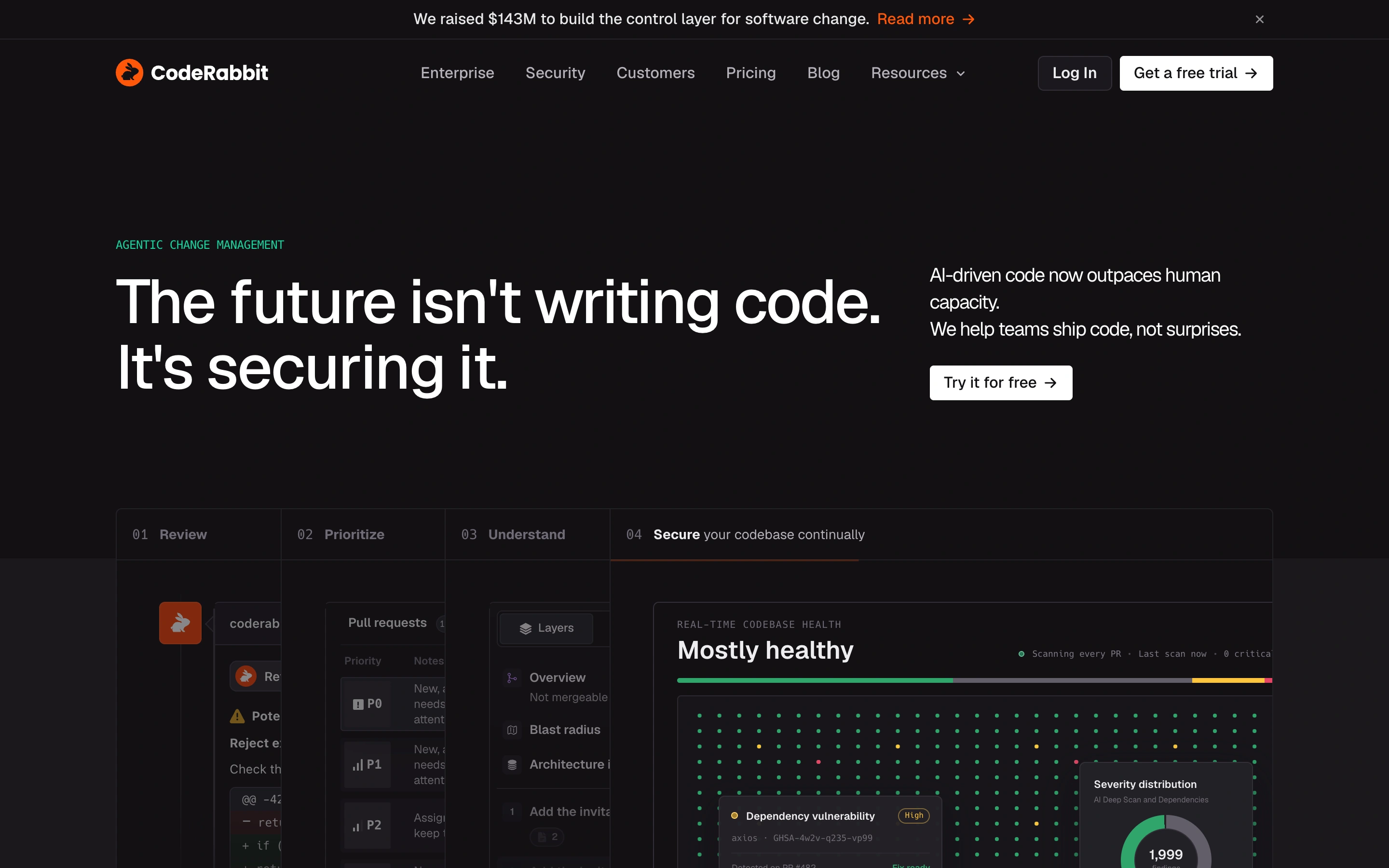
Task: Navigate to Pricing
Action: 751,73
